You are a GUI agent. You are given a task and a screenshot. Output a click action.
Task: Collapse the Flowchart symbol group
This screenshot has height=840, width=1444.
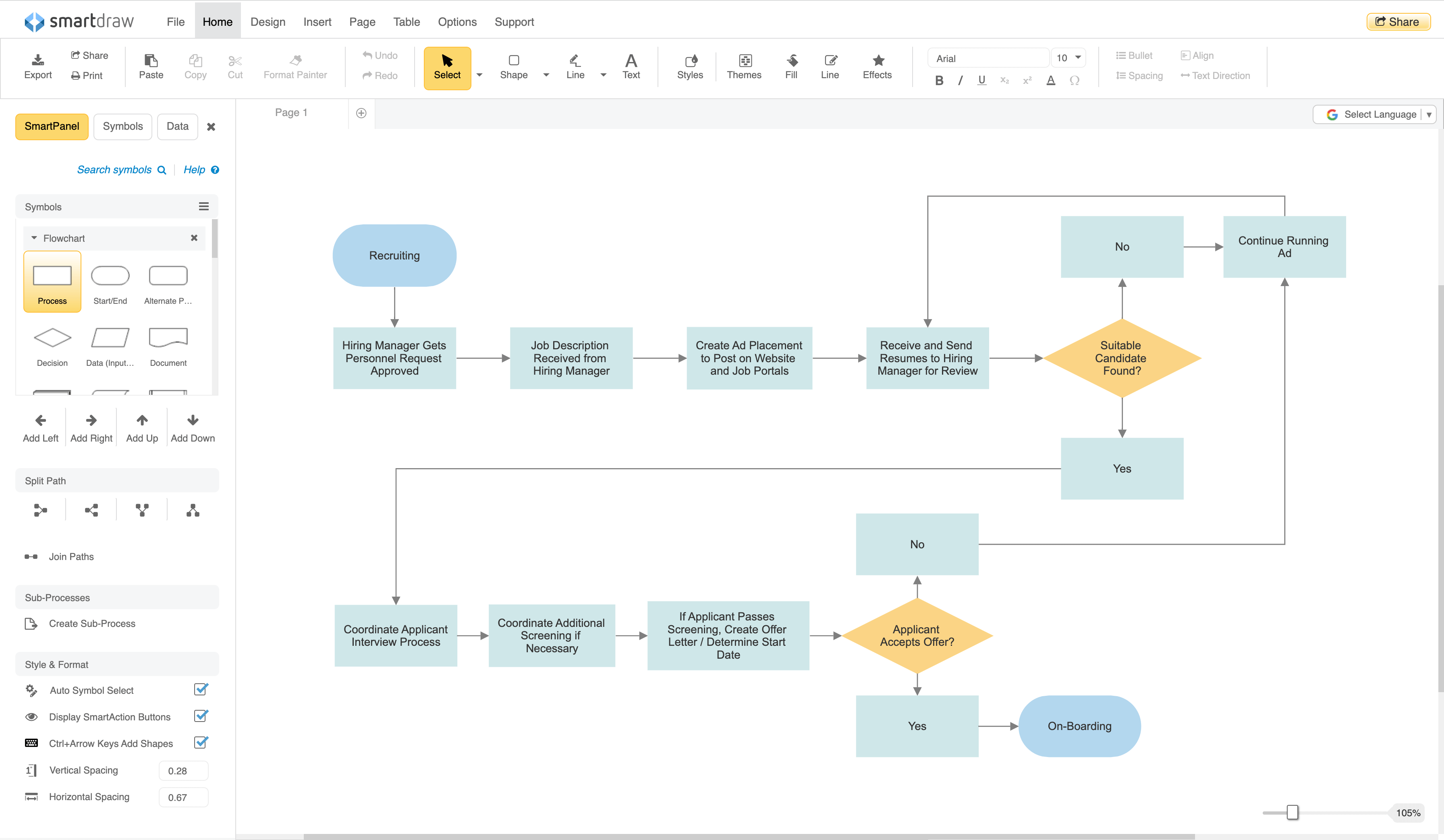coord(34,238)
